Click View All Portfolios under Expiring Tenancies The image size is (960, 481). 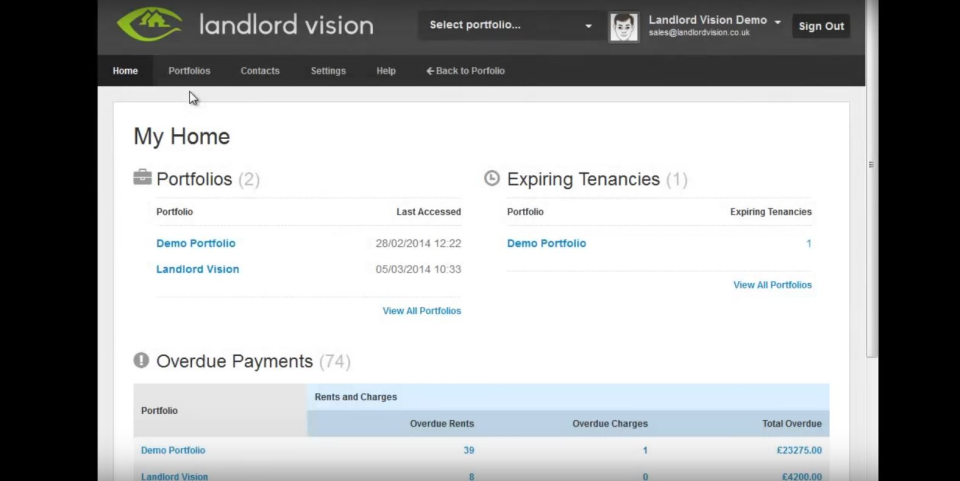tap(773, 285)
